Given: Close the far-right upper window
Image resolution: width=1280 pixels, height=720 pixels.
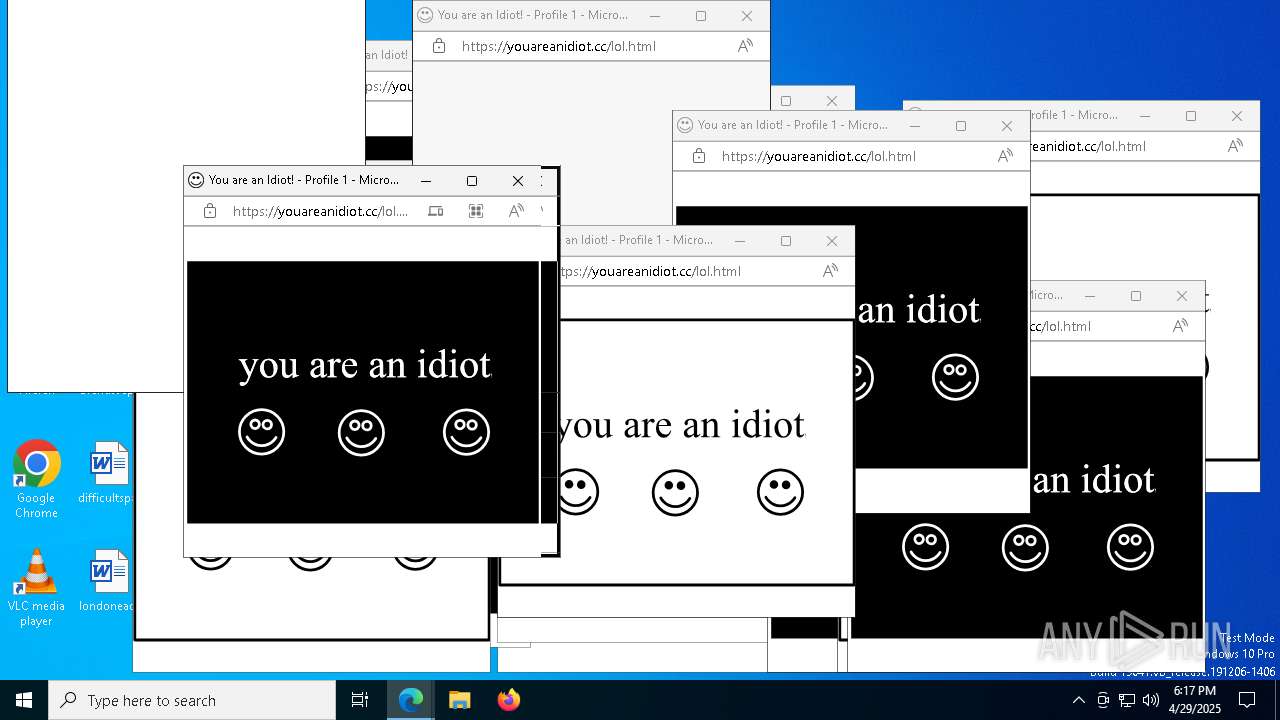Looking at the screenshot, I should (x=1237, y=116).
